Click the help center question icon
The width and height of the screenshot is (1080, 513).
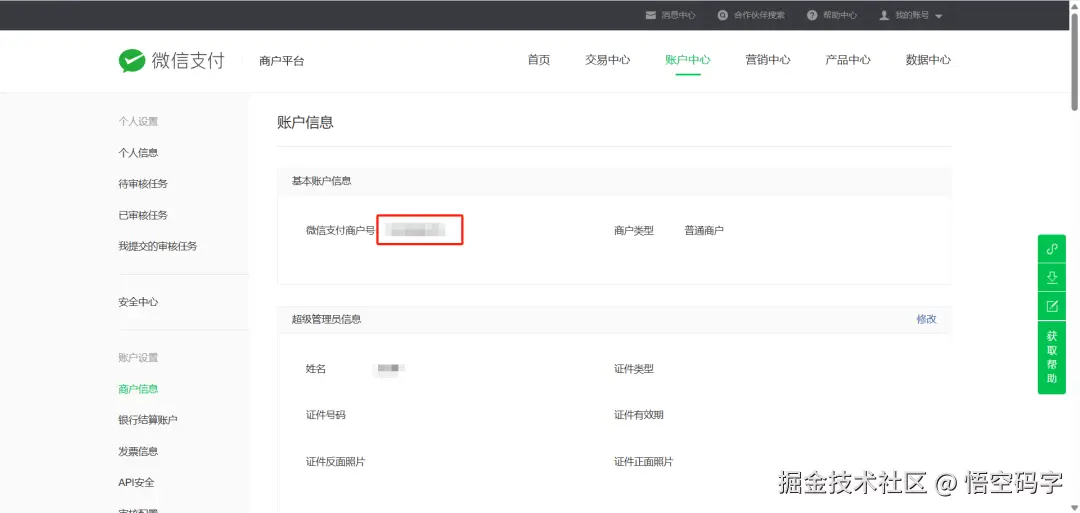point(812,15)
